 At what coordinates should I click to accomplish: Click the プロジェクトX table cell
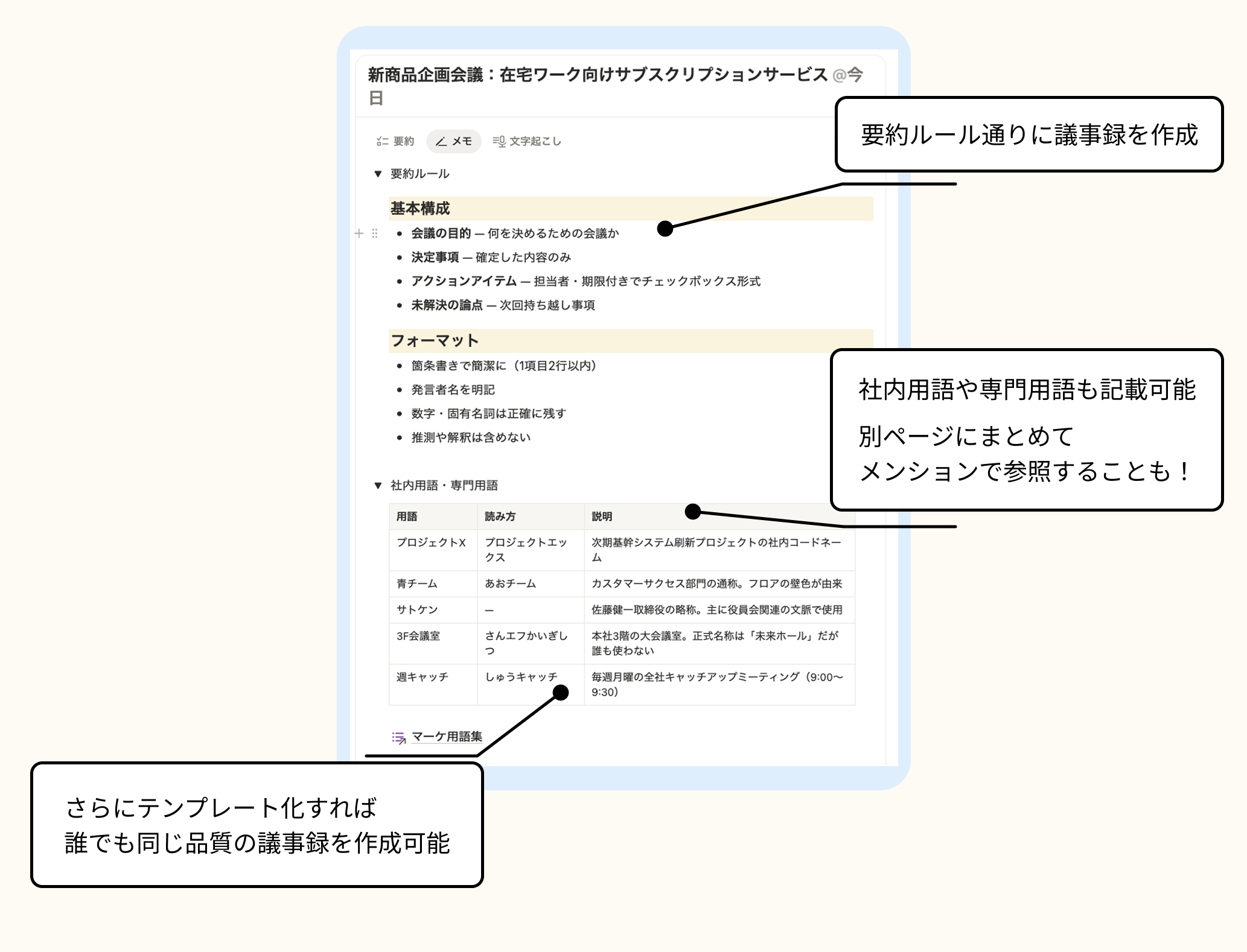point(431,542)
